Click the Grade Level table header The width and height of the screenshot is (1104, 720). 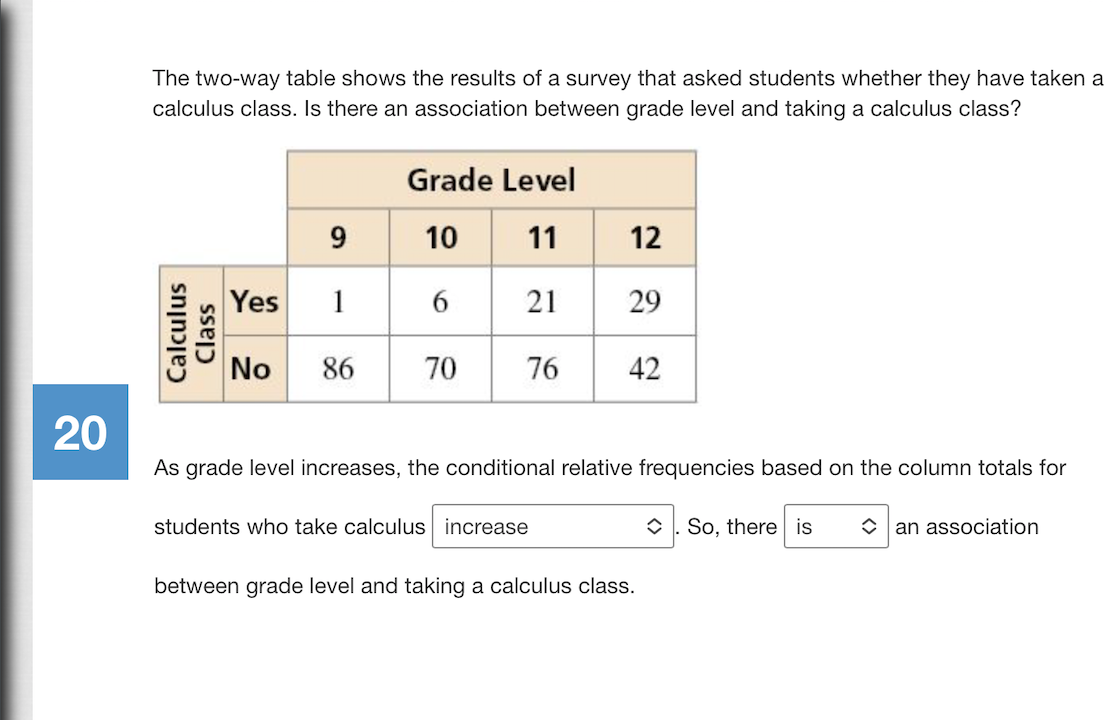[x=491, y=180]
